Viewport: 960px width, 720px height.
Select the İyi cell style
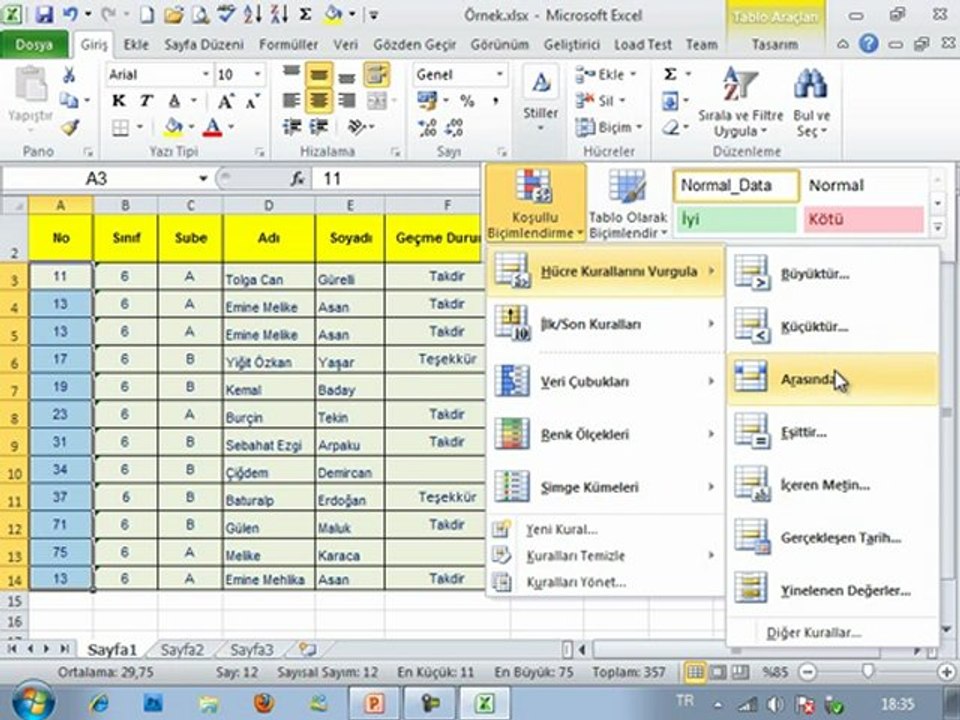tap(737, 219)
